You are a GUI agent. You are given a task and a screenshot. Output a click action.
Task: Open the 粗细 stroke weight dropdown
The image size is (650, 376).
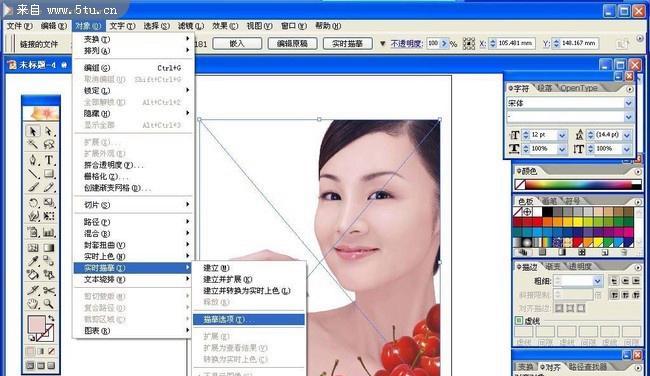tap(597, 281)
